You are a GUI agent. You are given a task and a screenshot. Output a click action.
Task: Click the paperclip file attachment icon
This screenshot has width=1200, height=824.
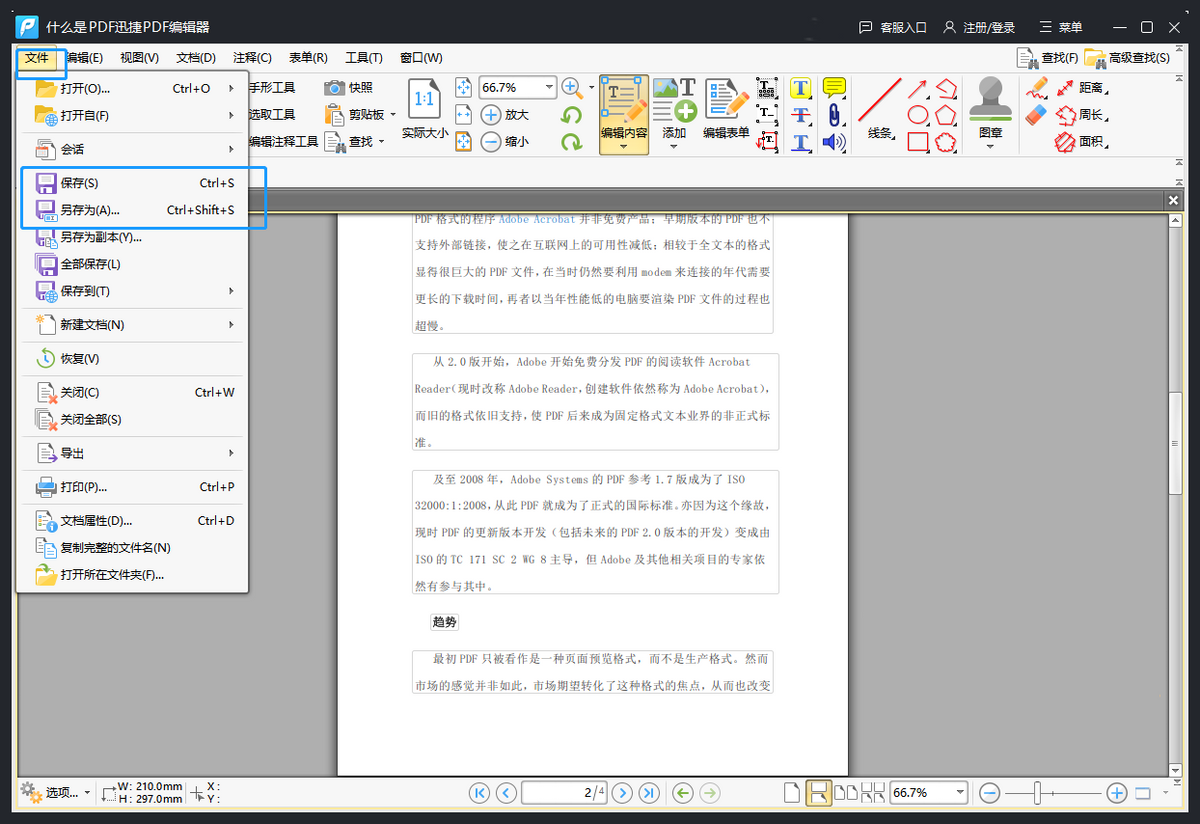click(x=832, y=115)
